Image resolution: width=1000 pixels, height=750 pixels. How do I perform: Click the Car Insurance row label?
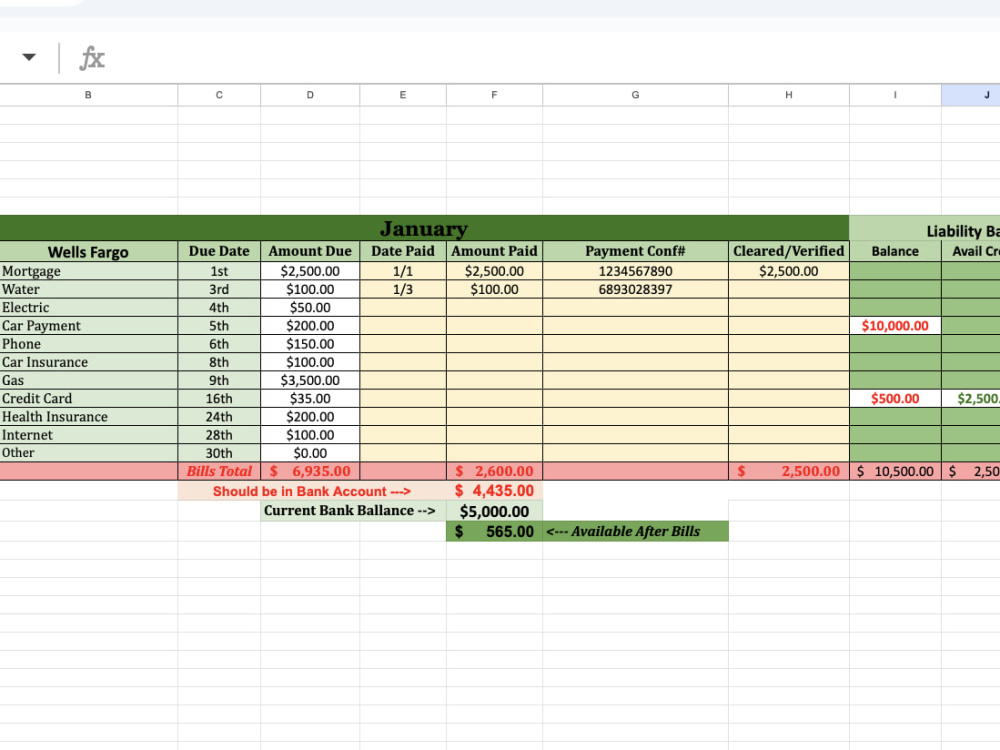point(45,362)
